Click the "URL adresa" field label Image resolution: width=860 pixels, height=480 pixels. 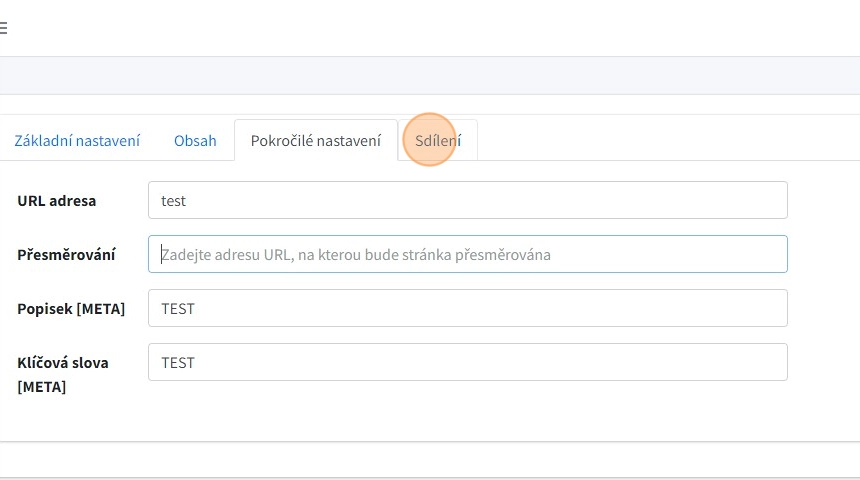click(57, 200)
